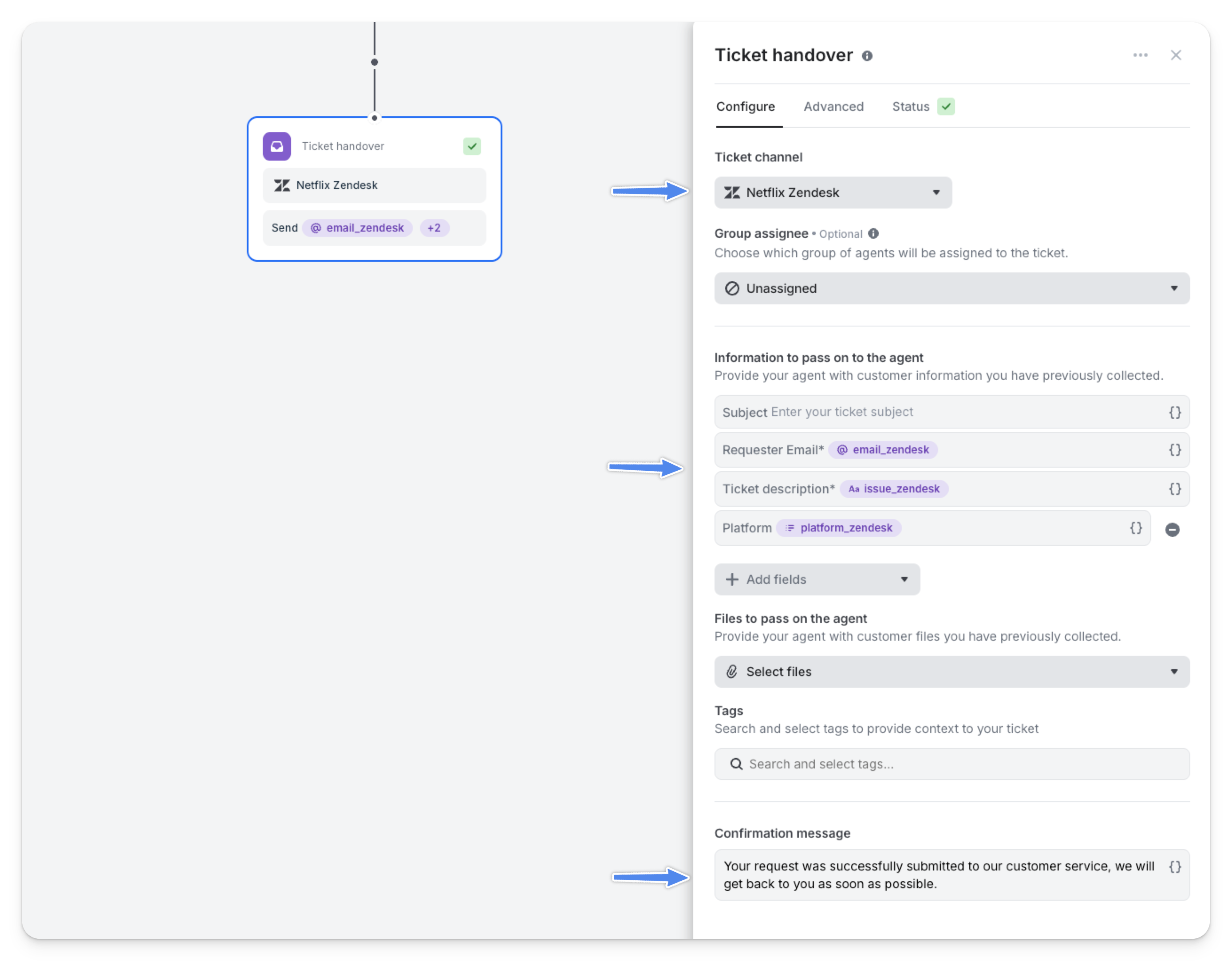Click braces icon in Confirmation message box

(x=1174, y=867)
